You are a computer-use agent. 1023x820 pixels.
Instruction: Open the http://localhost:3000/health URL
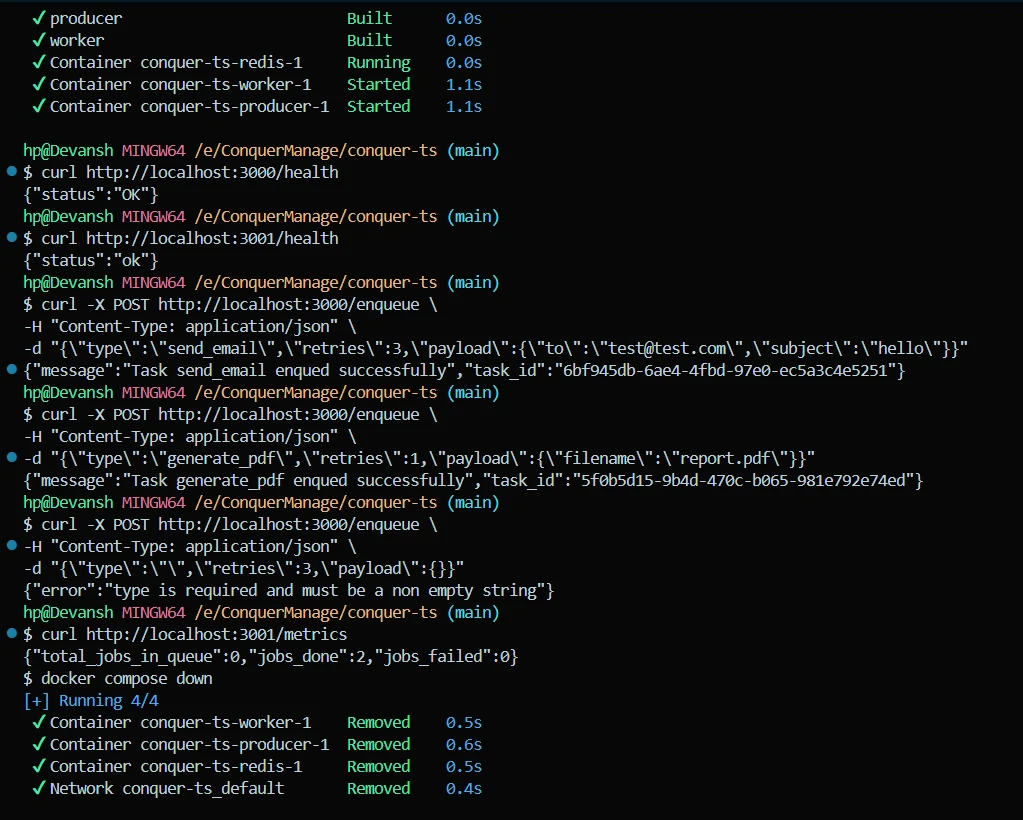tap(212, 172)
